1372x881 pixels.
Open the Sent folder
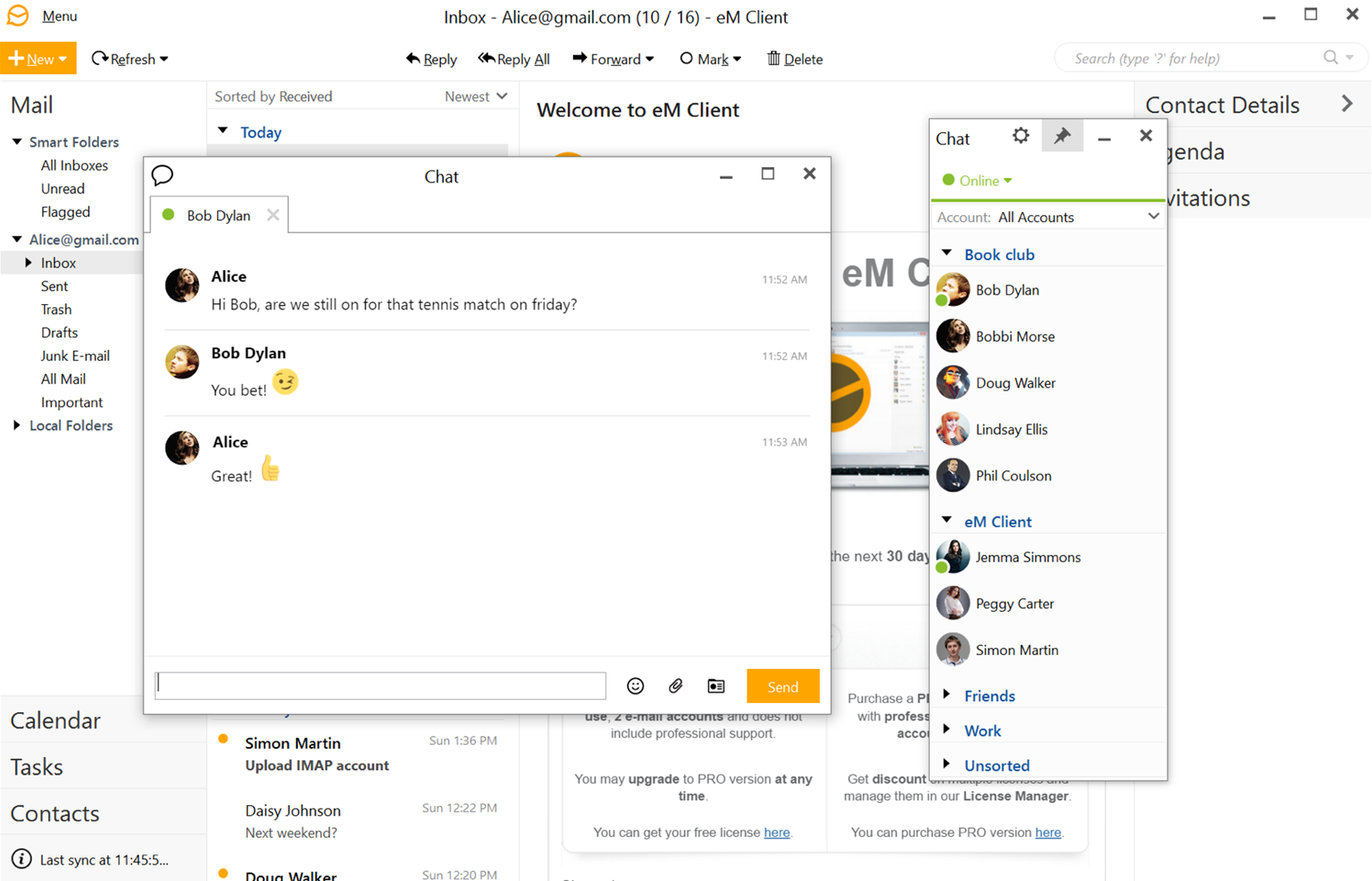pyautogui.click(x=55, y=286)
